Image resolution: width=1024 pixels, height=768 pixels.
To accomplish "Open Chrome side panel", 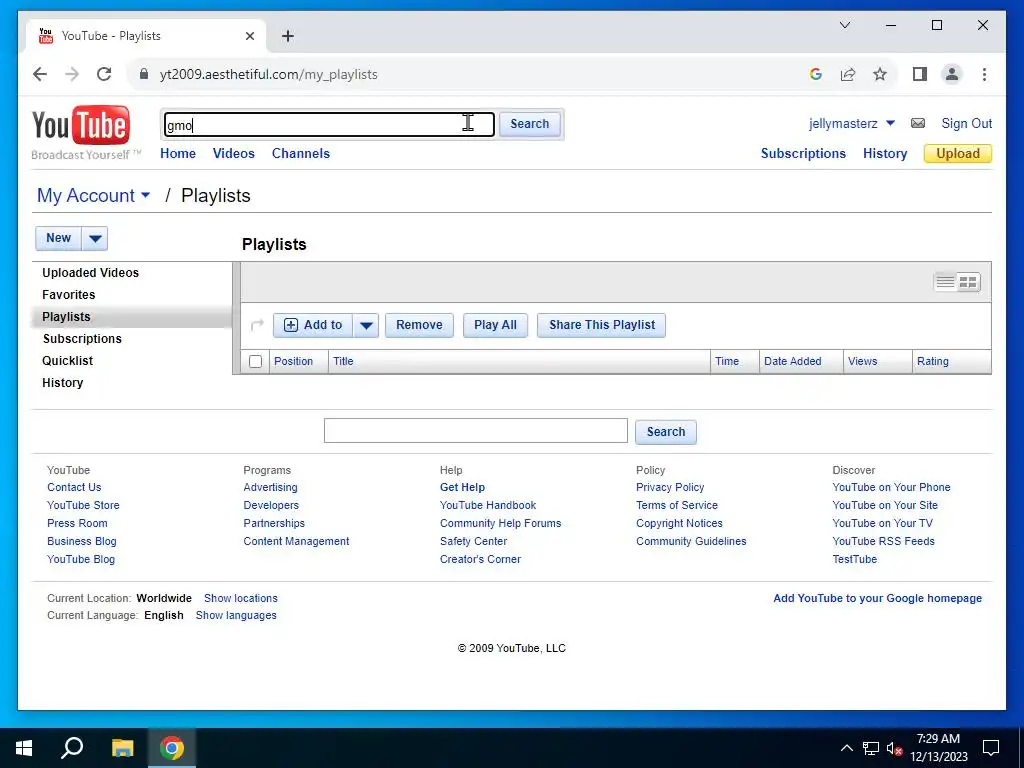I will click(x=920, y=74).
